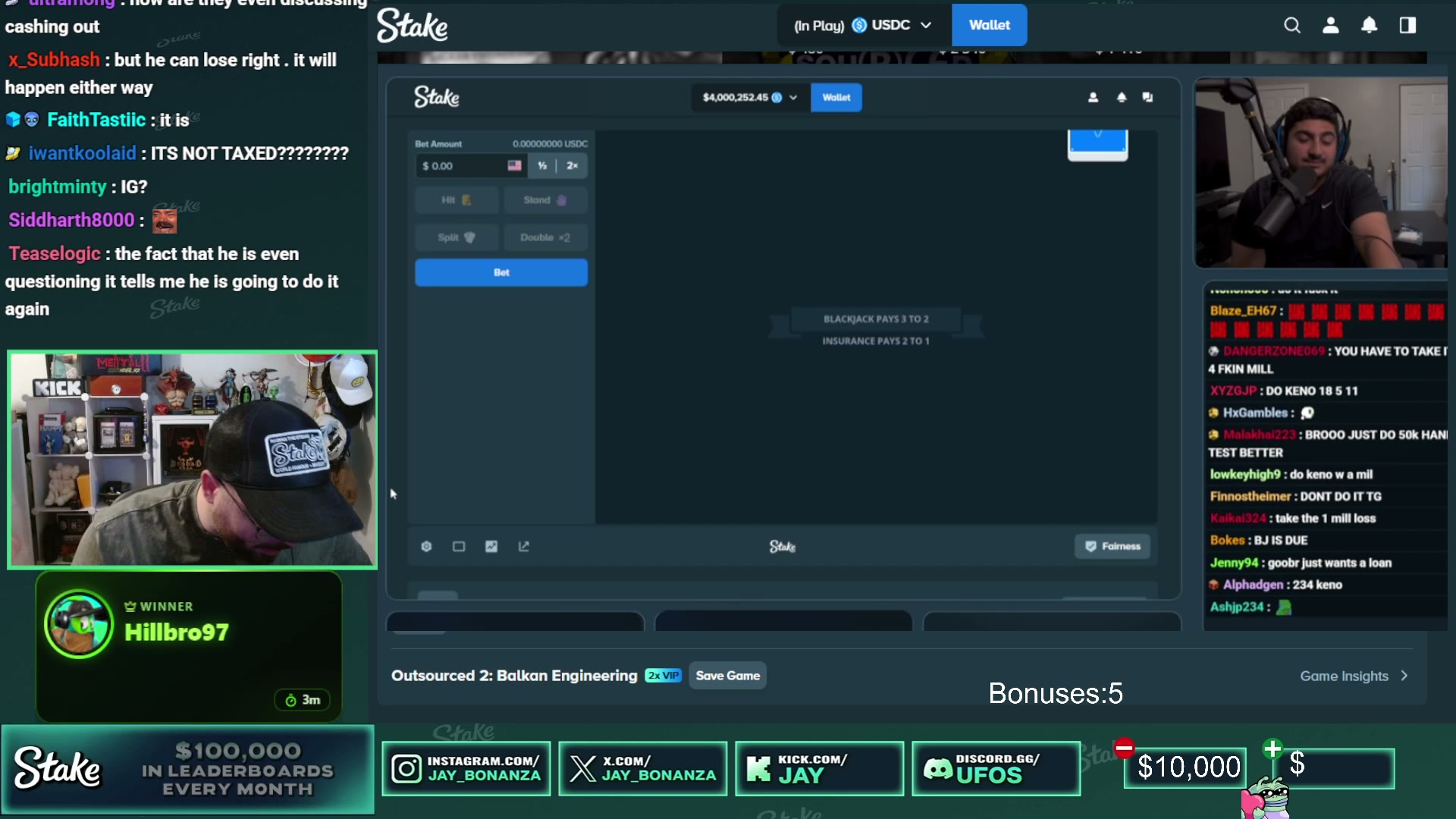Viewport: 1456px width, 819px height.
Task: Toggle the side panel icon in top header
Action: click(x=1408, y=25)
